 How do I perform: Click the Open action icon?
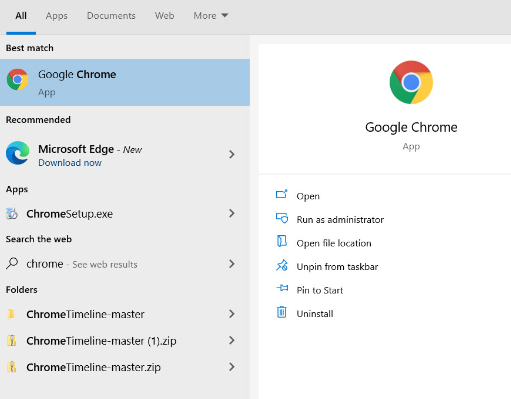pyautogui.click(x=281, y=194)
